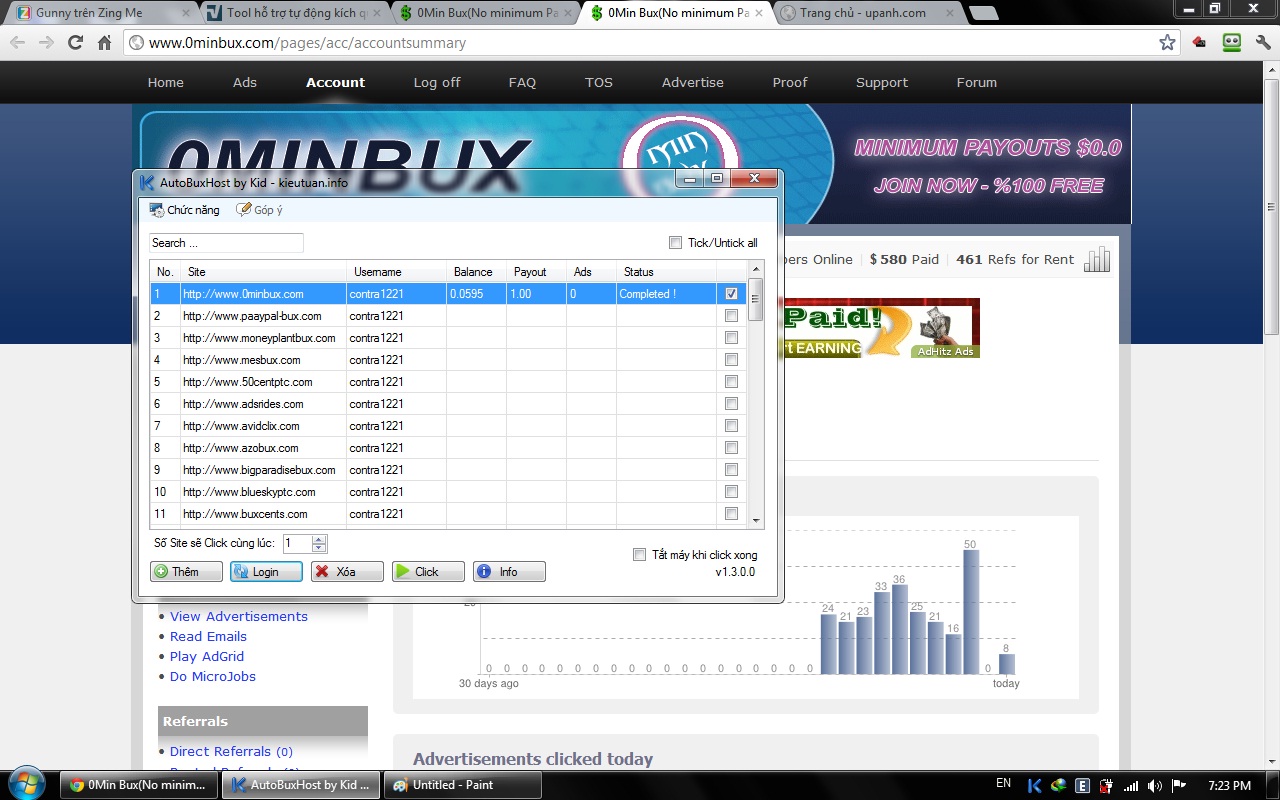The width and height of the screenshot is (1280, 800).
Task: Click the download manager globe tray icon
Action: [1058, 785]
